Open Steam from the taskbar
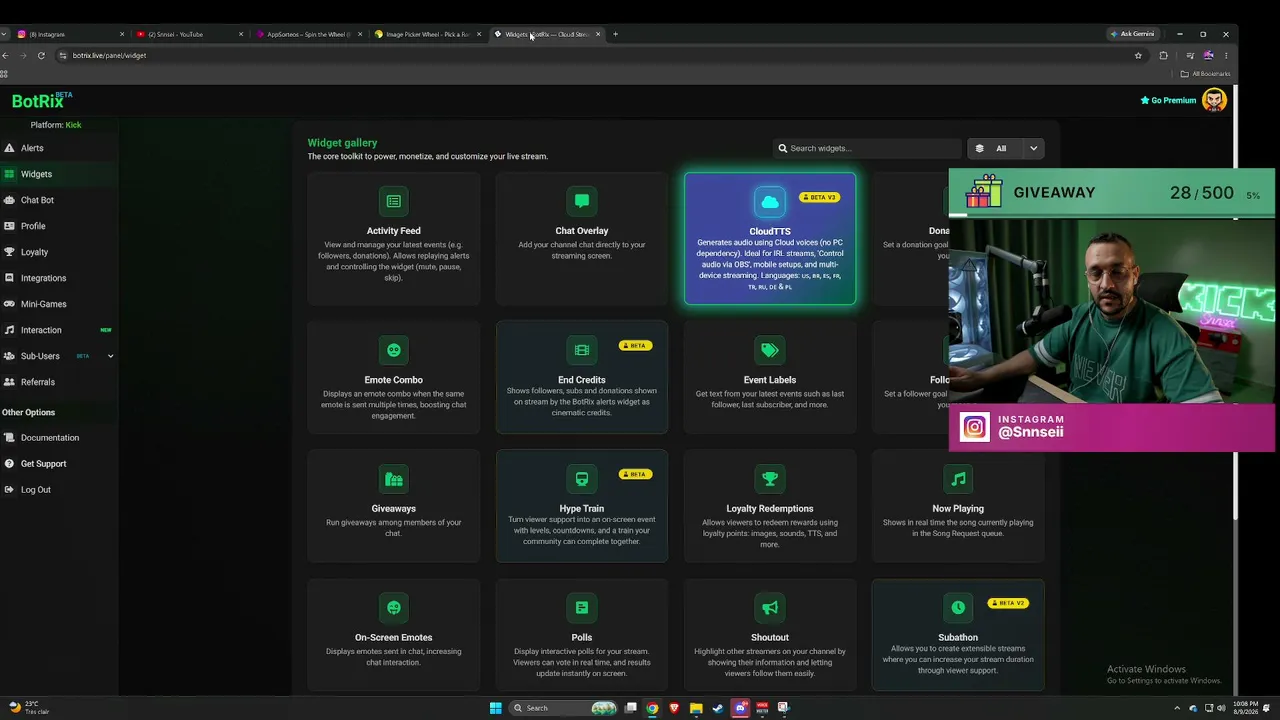Image resolution: width=1280 pixels, height=720 pixels. tap(718, 708)
